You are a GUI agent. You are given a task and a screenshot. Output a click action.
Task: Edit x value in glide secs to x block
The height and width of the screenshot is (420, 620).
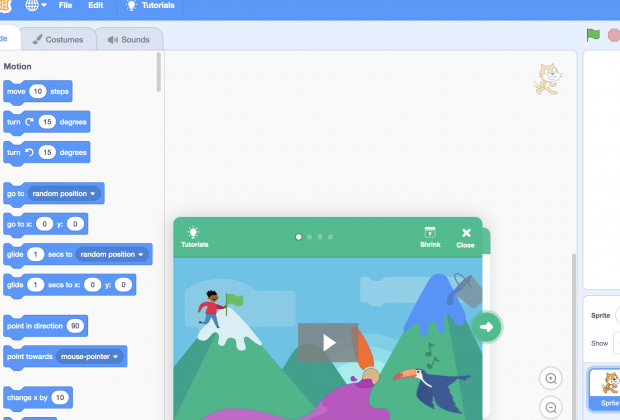pos(93,285)
